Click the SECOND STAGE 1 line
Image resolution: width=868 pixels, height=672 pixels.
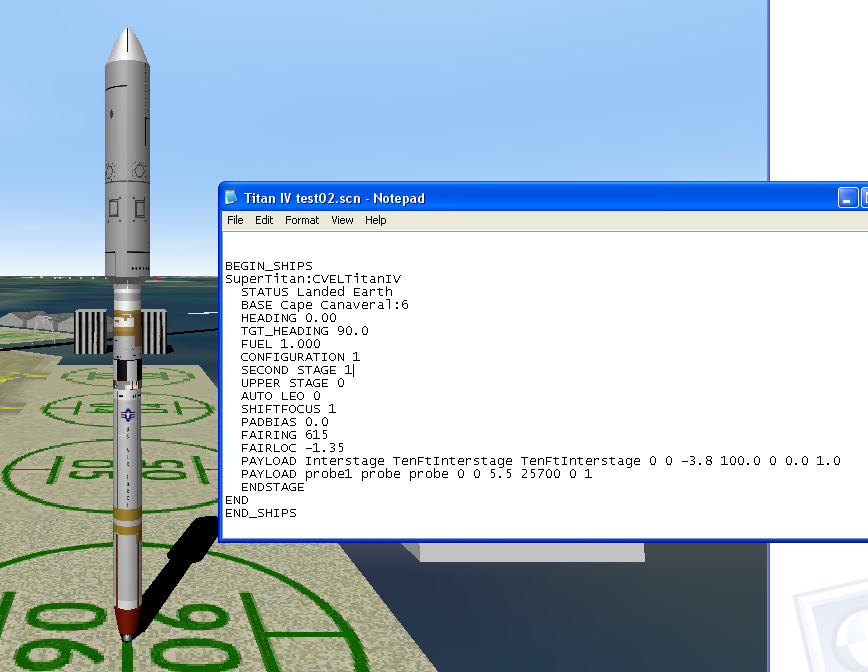297,370
